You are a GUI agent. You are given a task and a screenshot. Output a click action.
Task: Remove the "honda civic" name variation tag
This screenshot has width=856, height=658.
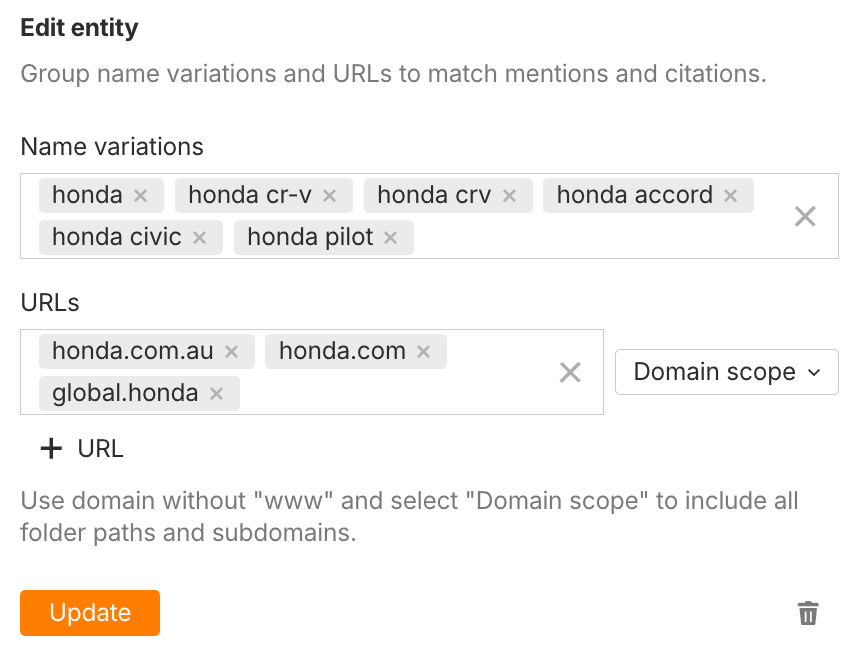click(198, 237)
